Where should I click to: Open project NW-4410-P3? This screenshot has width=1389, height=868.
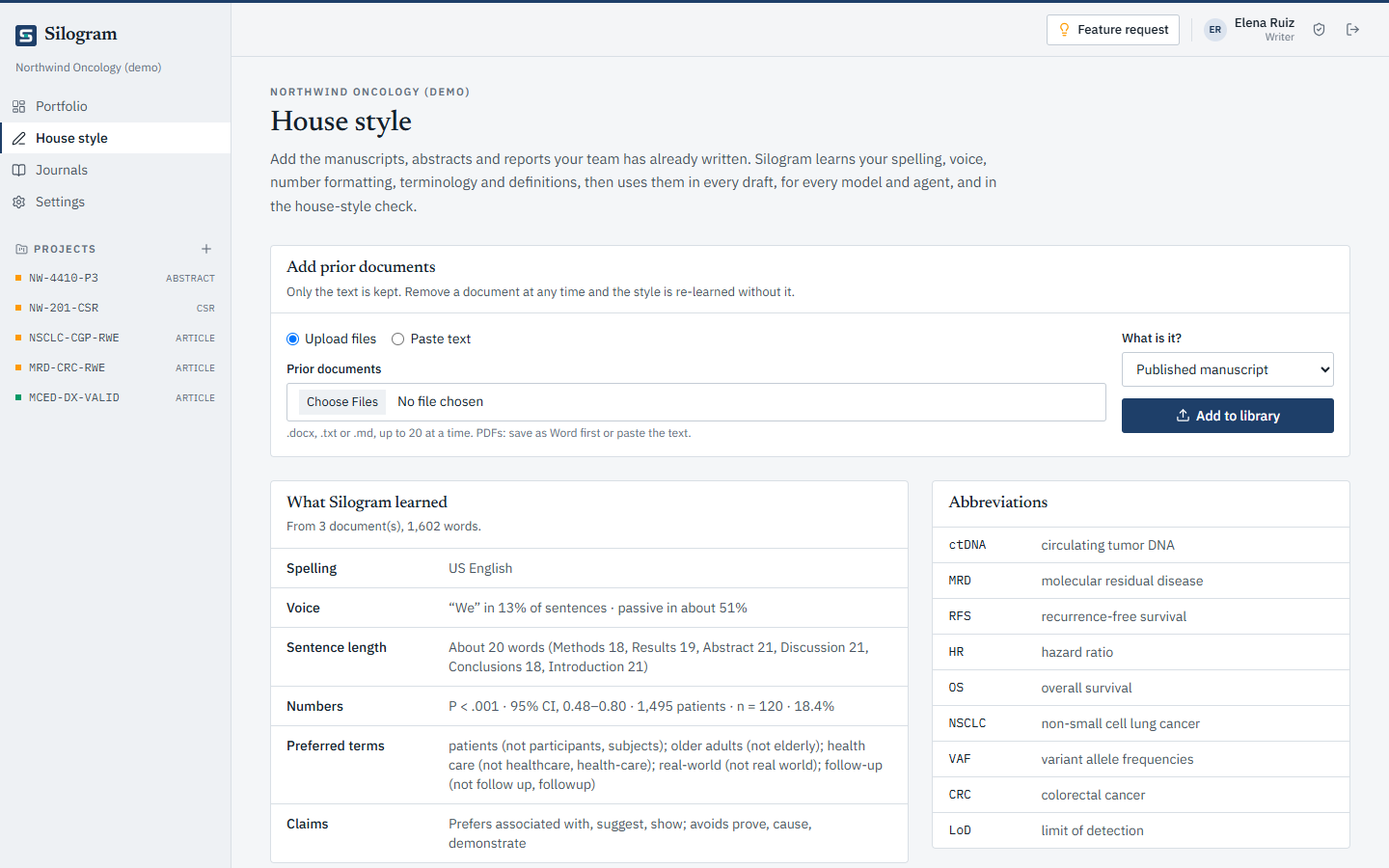tap(116, 278)
